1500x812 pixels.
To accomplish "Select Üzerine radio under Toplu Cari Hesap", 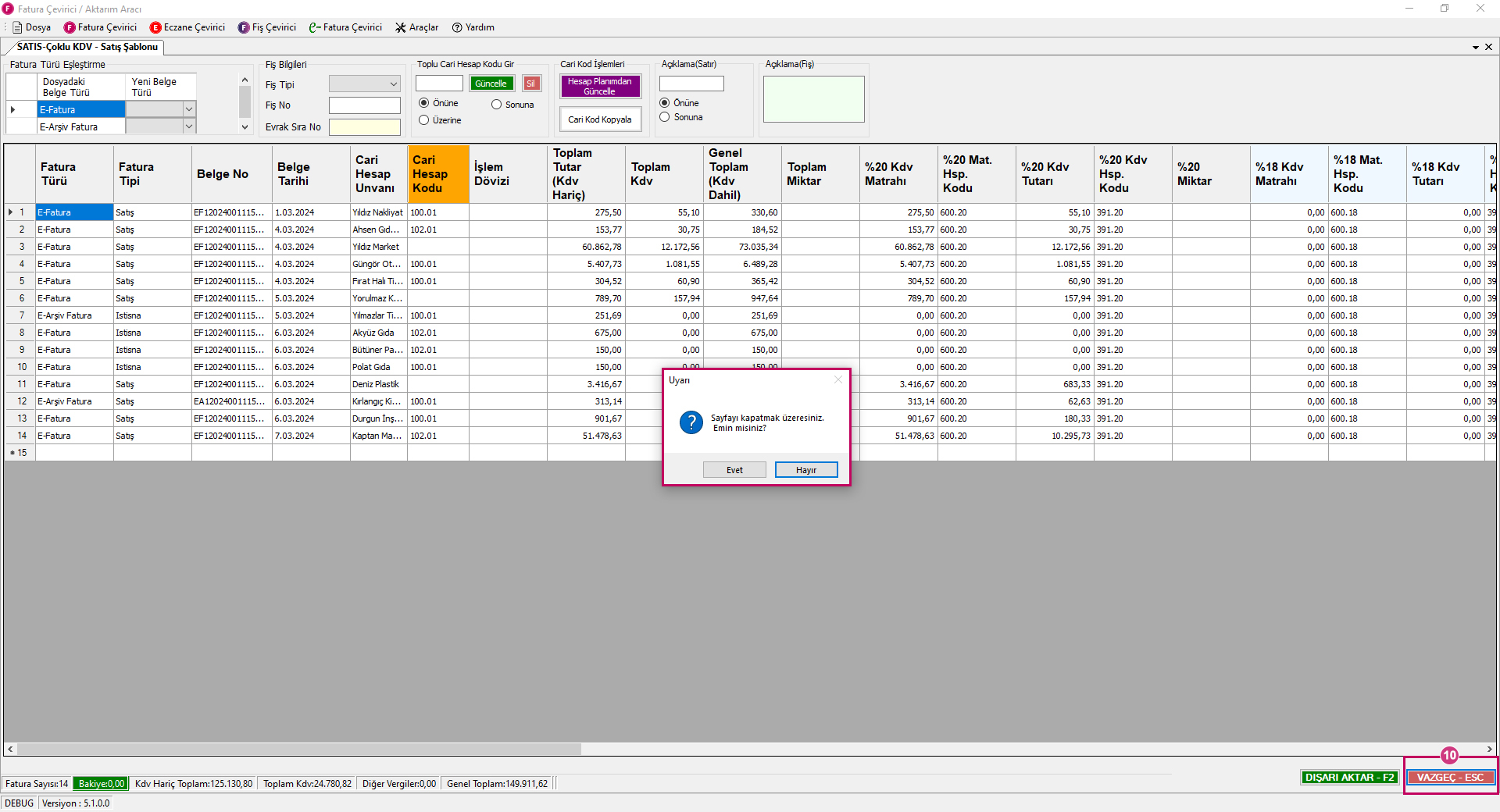I will click(x=424, y=120).
